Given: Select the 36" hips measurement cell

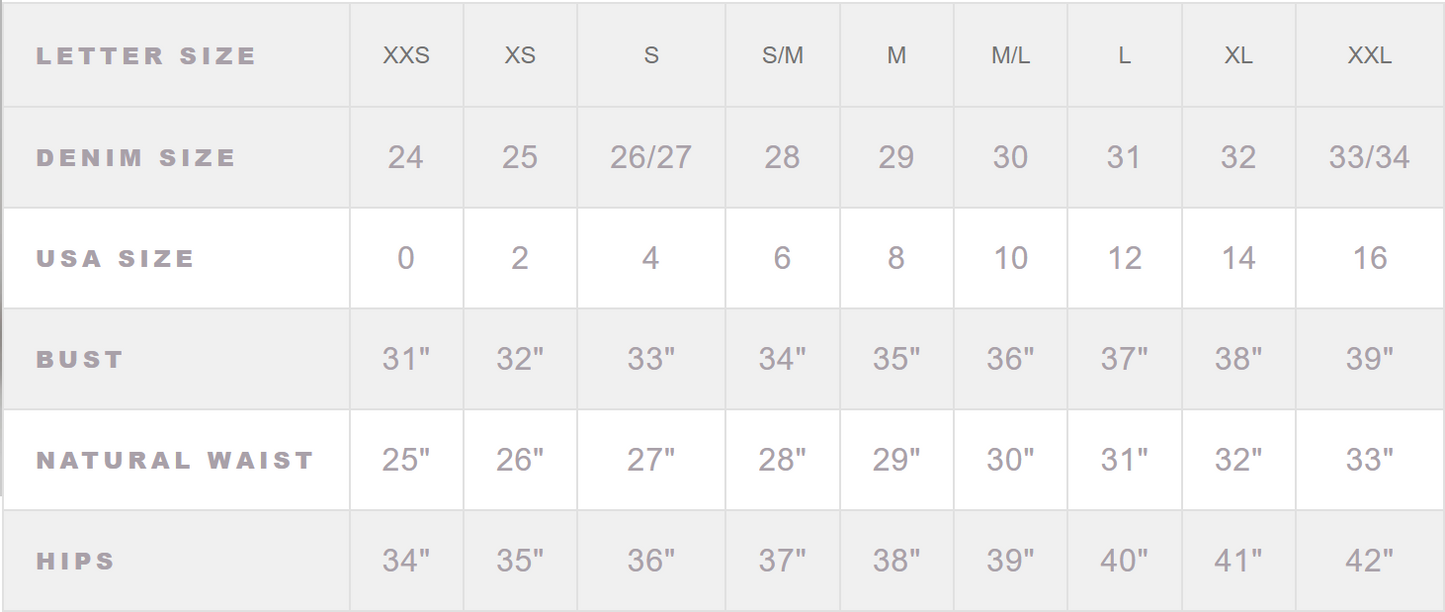Looking at the screenshot, I should click(651, 561).
